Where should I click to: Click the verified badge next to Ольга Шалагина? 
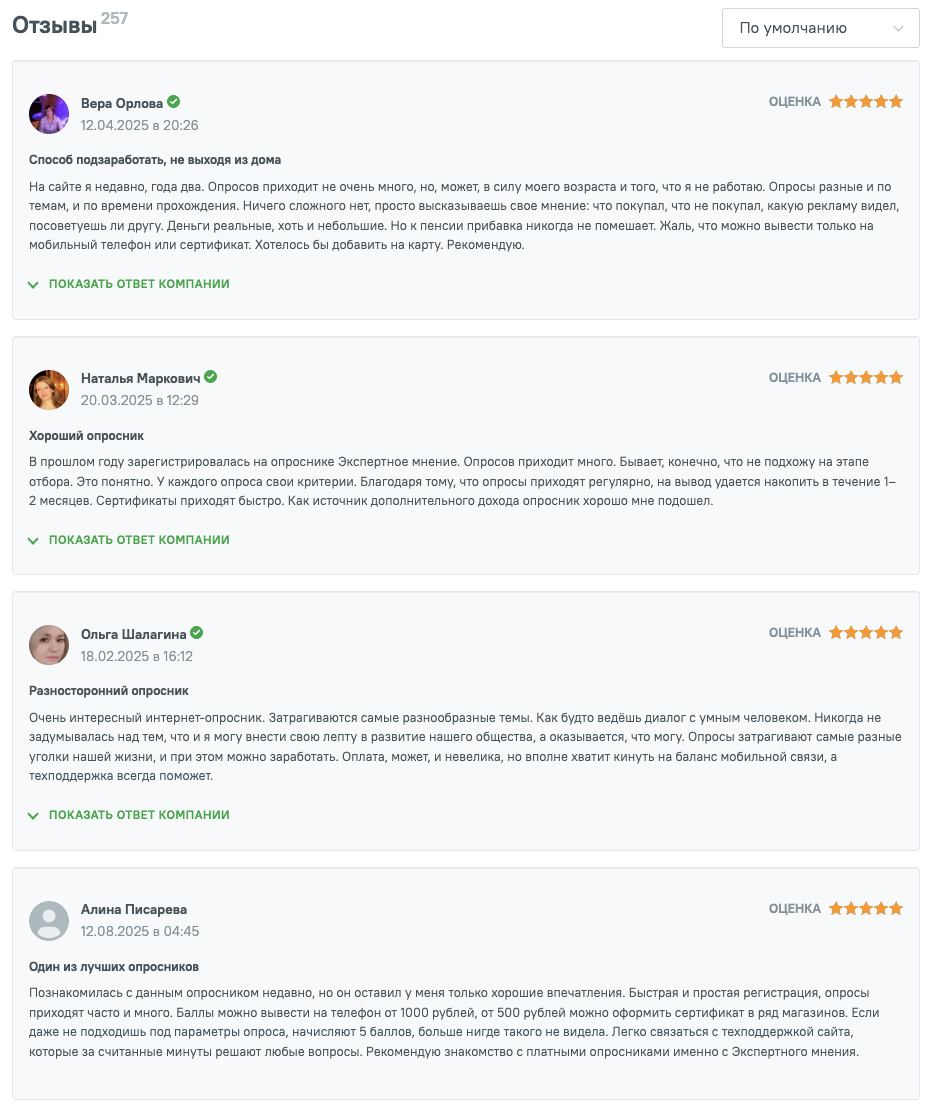click(197, 633)
